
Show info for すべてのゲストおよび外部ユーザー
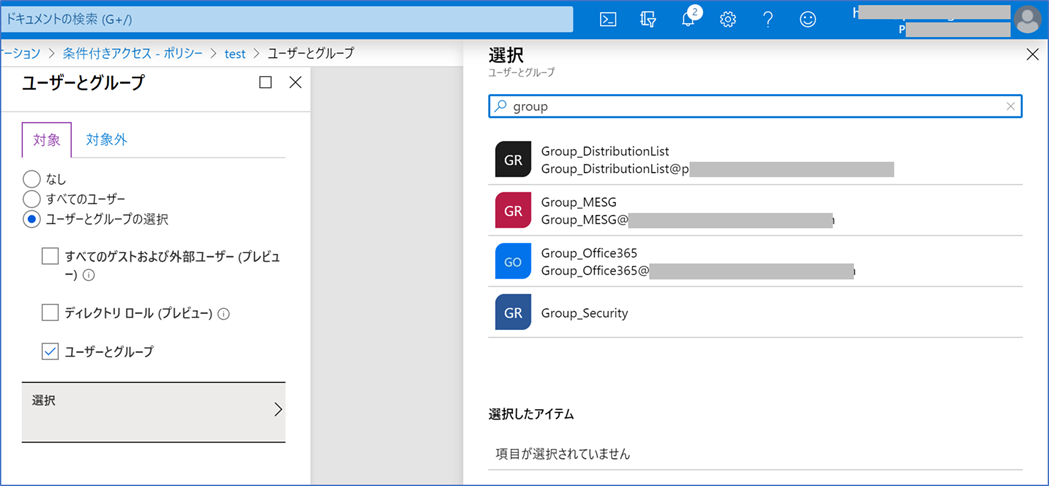(88, 275)
